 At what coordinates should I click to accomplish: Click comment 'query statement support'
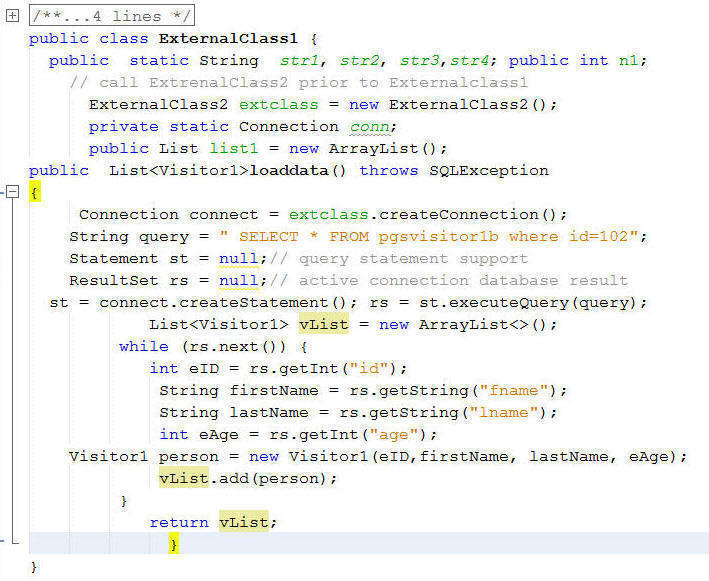(x=413, y=259)
